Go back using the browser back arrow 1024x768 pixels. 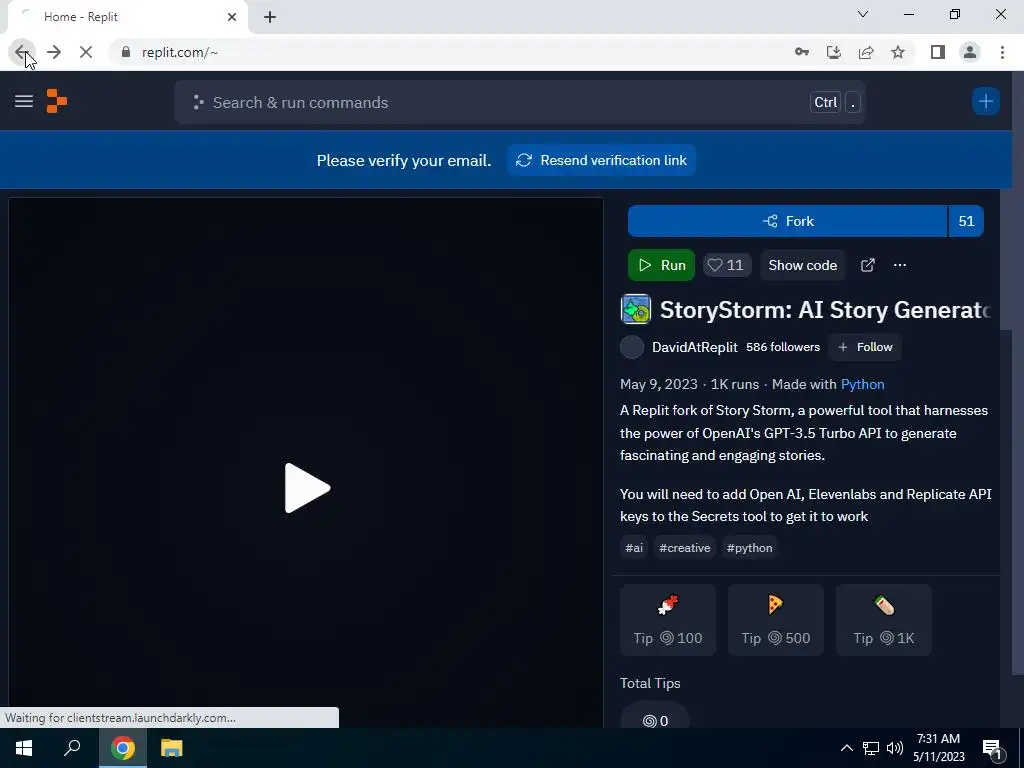click(22, 52)
